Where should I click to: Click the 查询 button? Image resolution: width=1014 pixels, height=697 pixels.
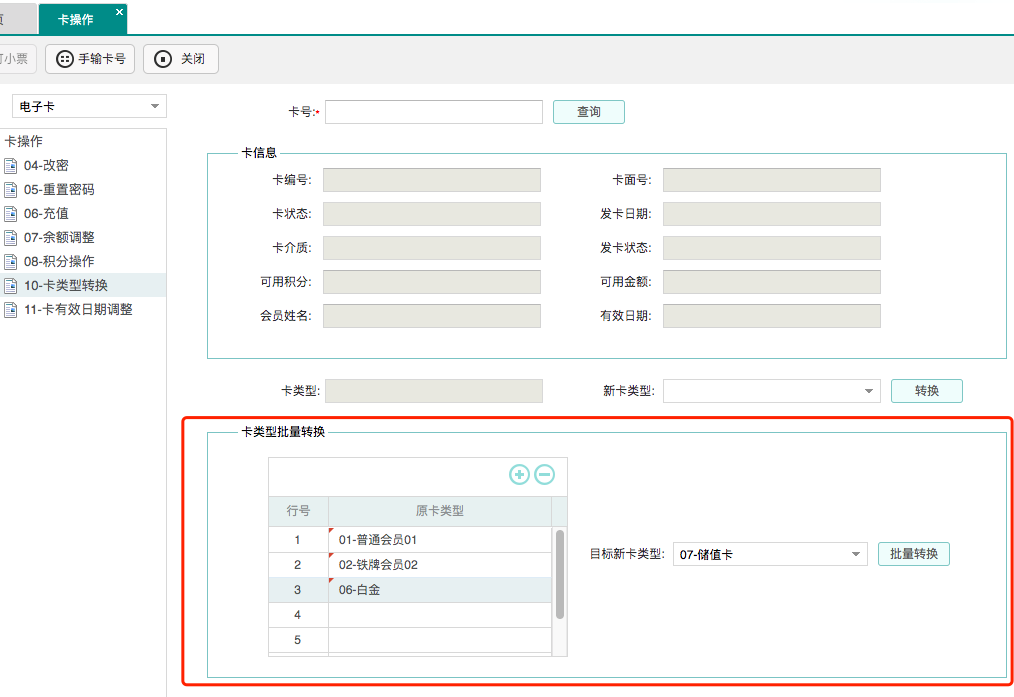[x=588, y=112]
